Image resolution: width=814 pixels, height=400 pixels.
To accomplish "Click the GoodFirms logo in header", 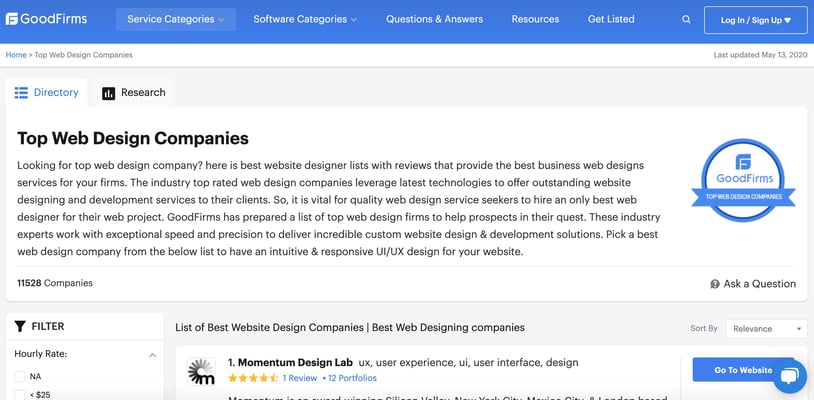I will (x=46, y=19).
